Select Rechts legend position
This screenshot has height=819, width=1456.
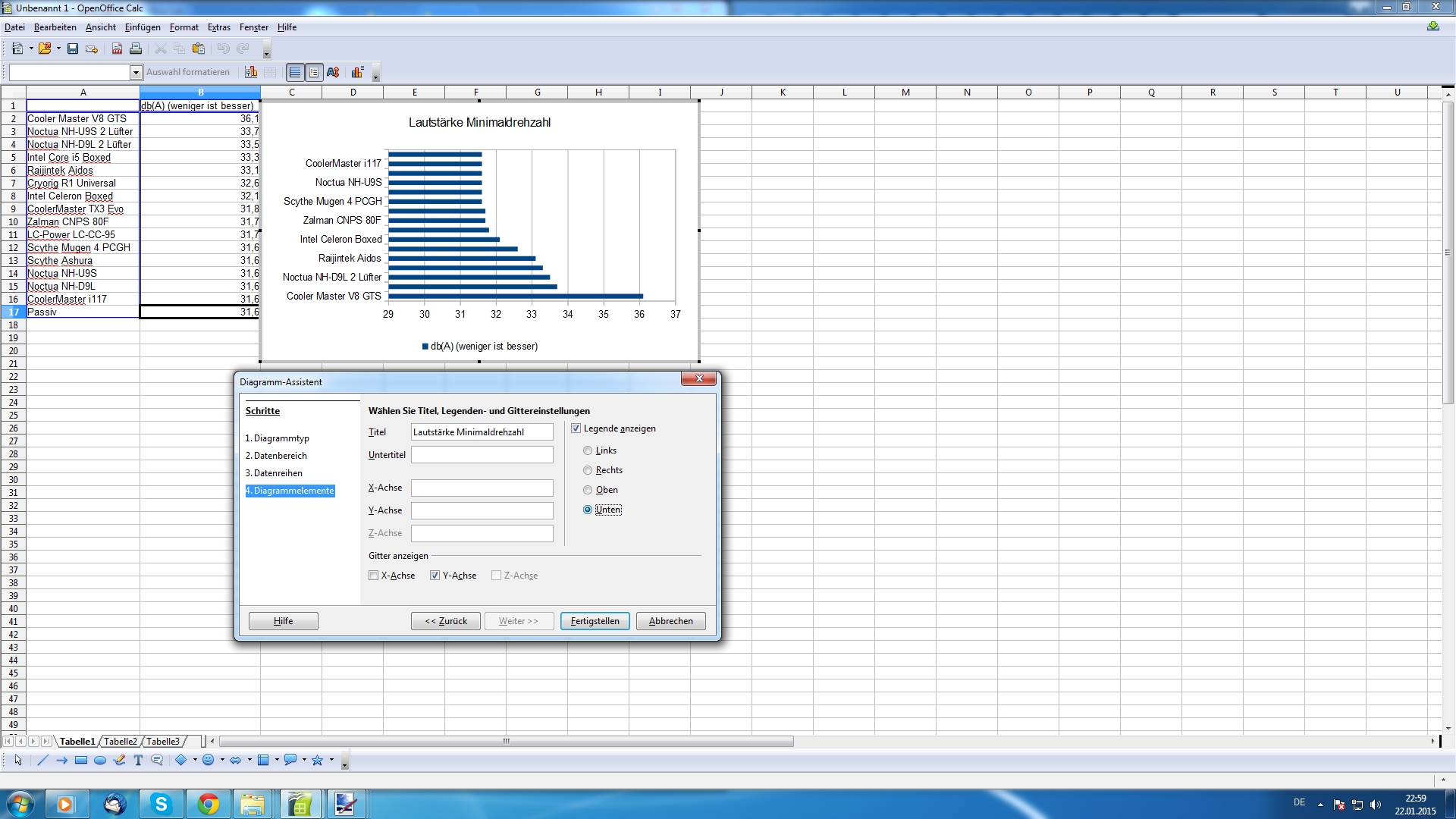(588, 470)
